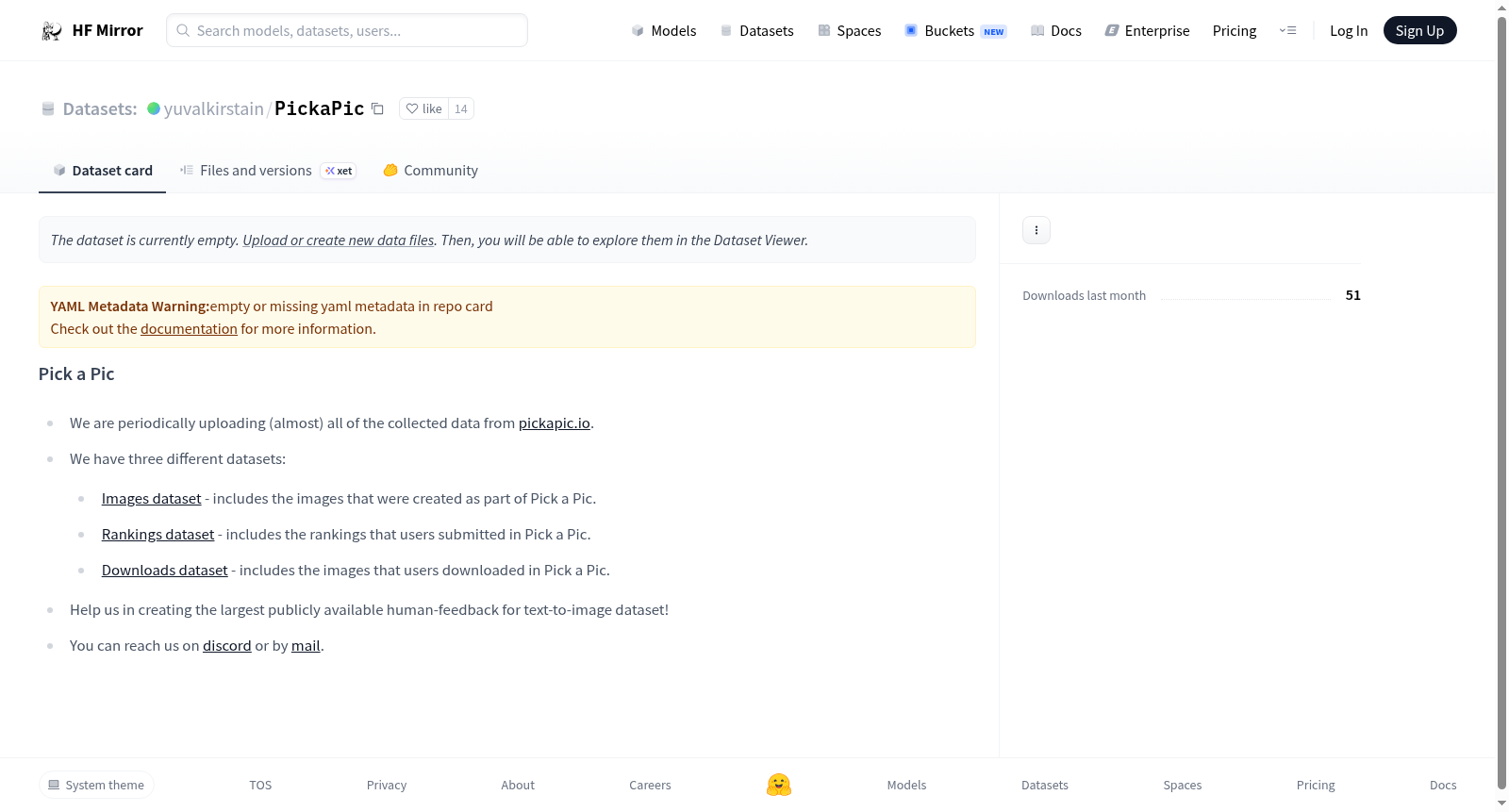Screen dimensions: 1509x812
Task: Open Enterprise in top navigation
Action: [x=1147, y=31]
